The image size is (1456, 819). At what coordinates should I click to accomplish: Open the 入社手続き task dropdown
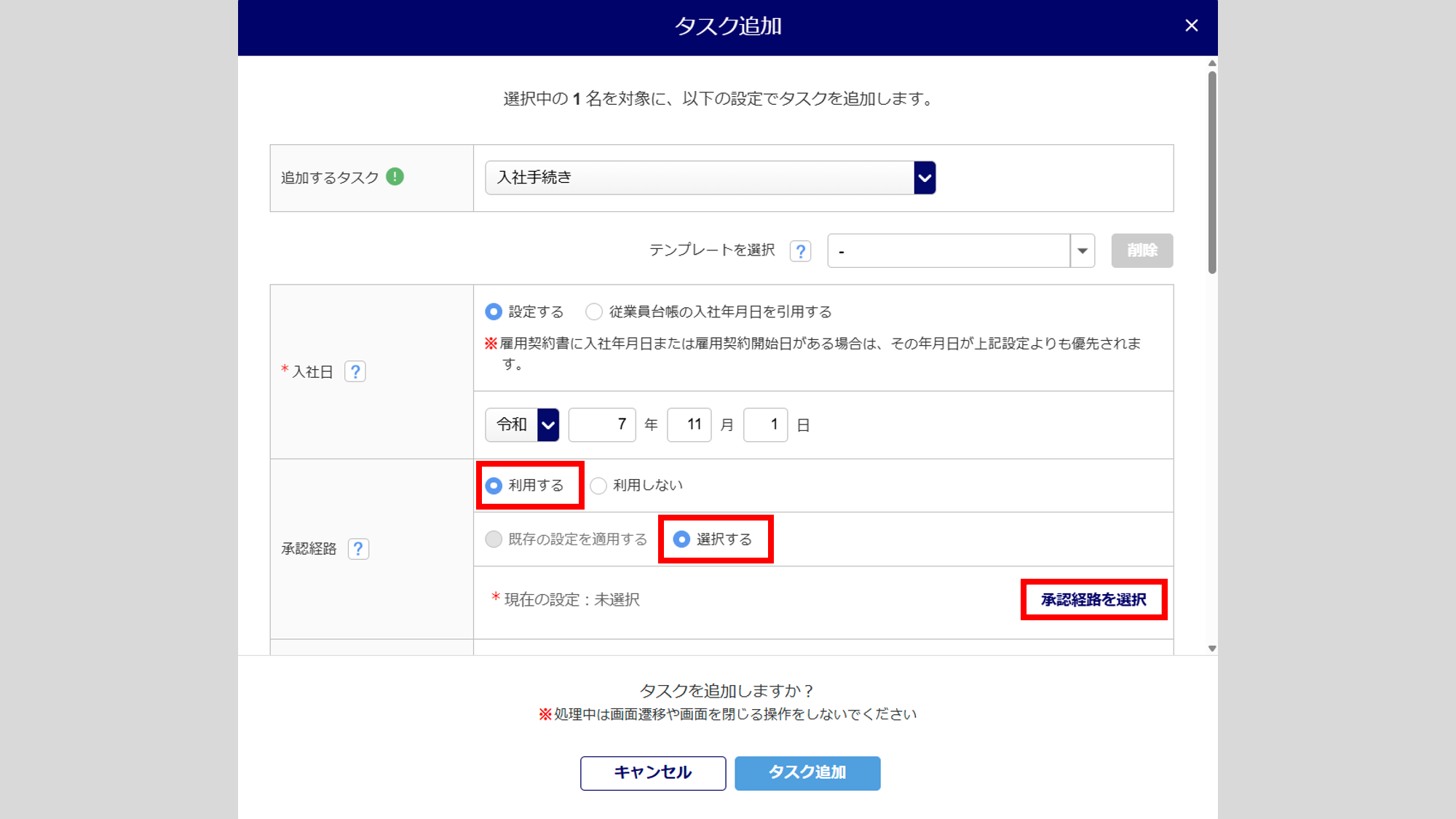[710, 178]
